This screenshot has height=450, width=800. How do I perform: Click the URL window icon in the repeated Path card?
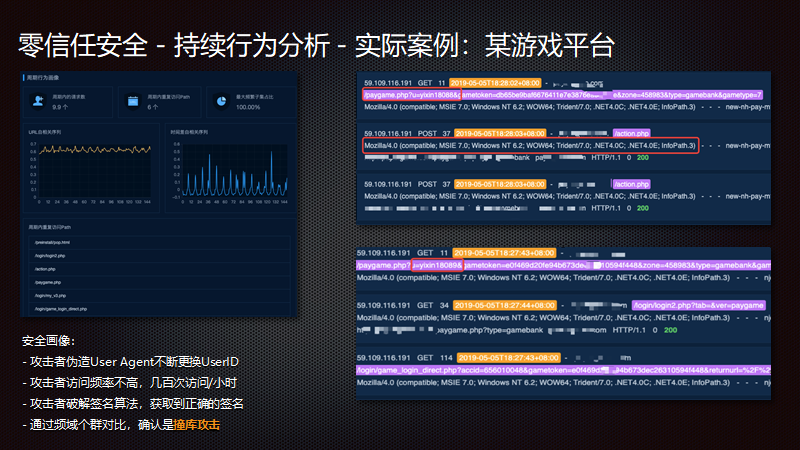[x=133, y=101]
